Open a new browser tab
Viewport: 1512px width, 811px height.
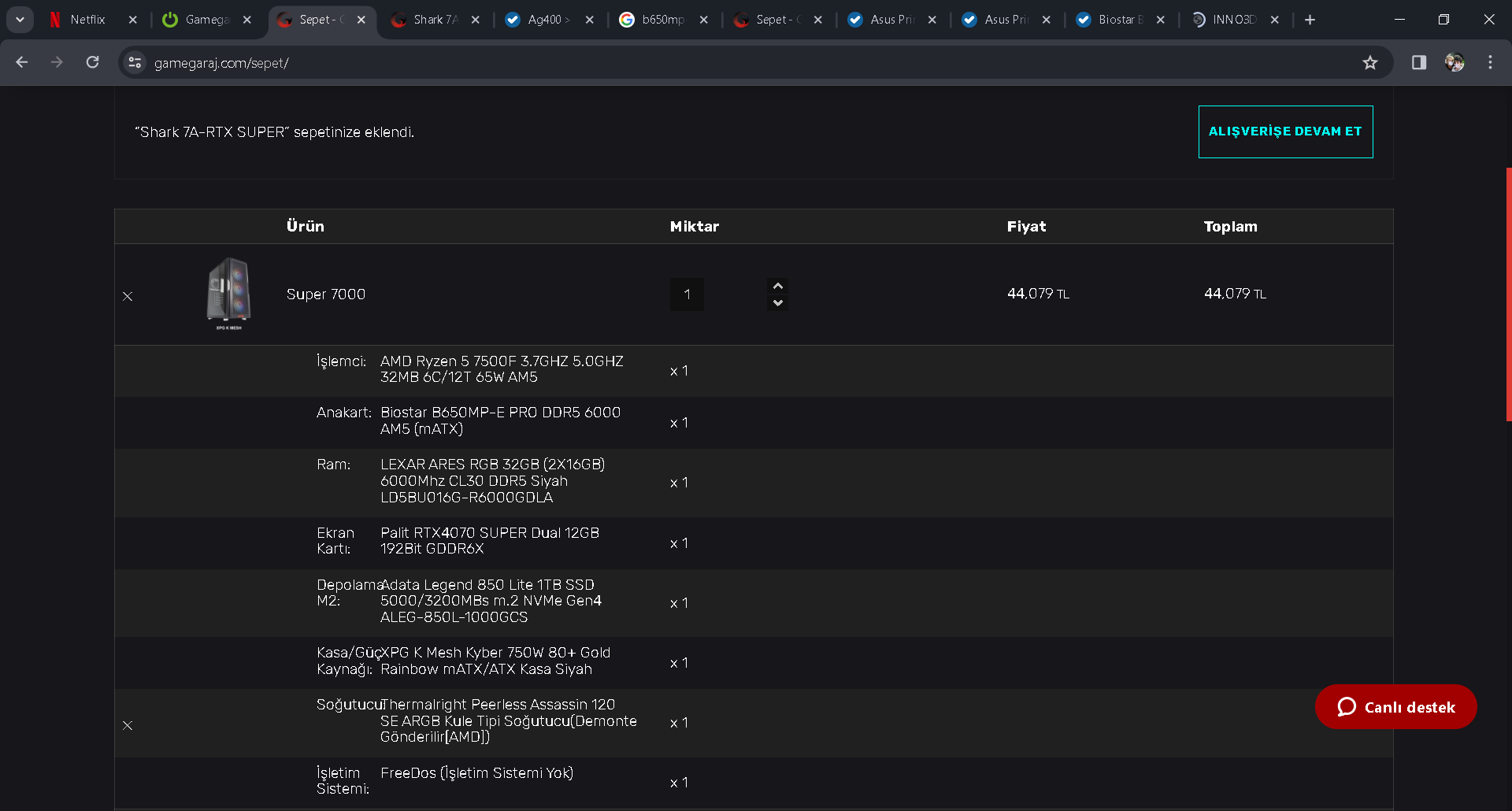tap(1310, 20)
